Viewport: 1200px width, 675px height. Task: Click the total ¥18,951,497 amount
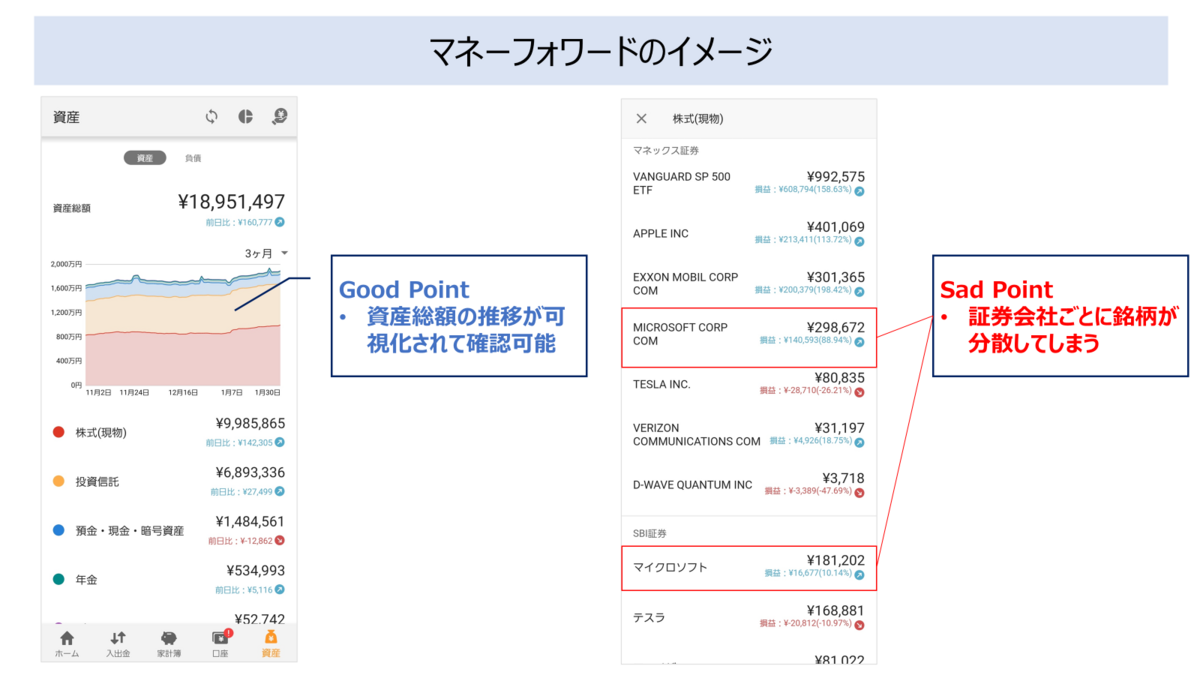(231, 202)
